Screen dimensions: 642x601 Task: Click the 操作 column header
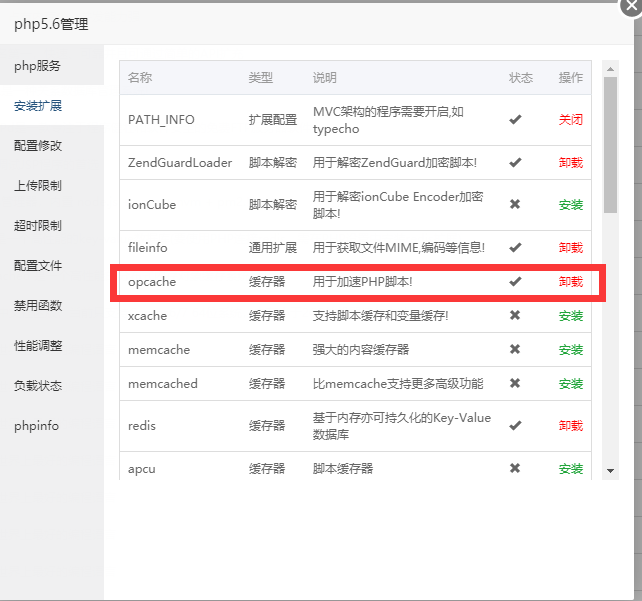point(571,77)
